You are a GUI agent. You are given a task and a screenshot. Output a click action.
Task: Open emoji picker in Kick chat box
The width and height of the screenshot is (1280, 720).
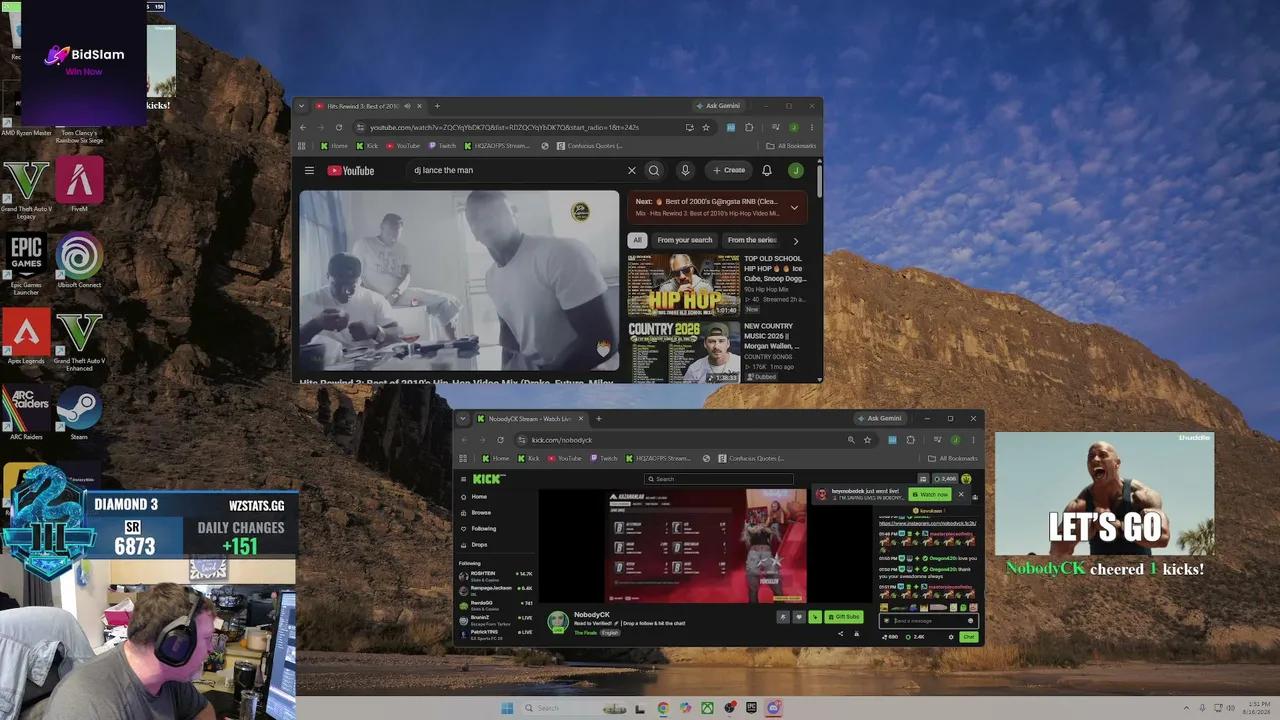970,621
